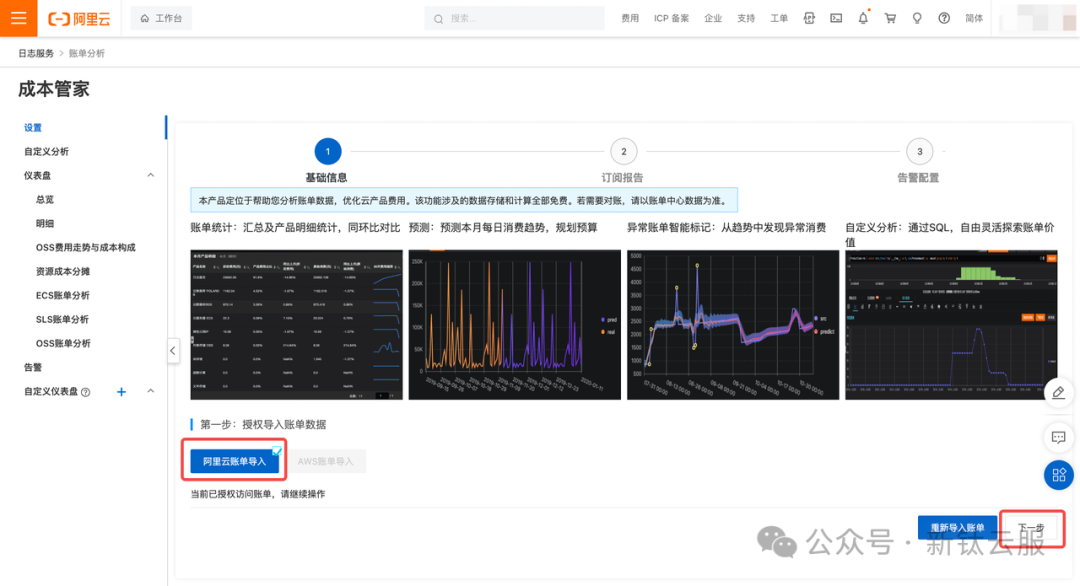Open the 工单 menu
Viewport: 1080px width, 586px height.
pos(779,19)
